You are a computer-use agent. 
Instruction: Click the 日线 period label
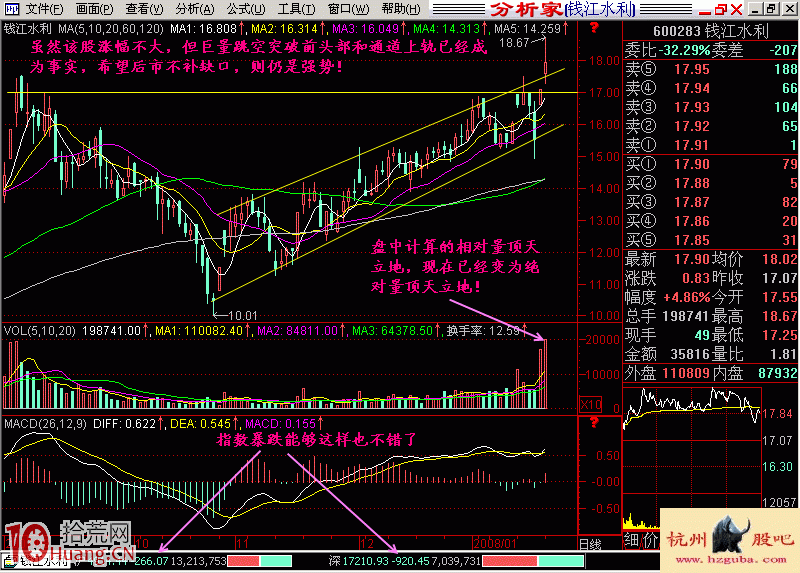[590, 544]
